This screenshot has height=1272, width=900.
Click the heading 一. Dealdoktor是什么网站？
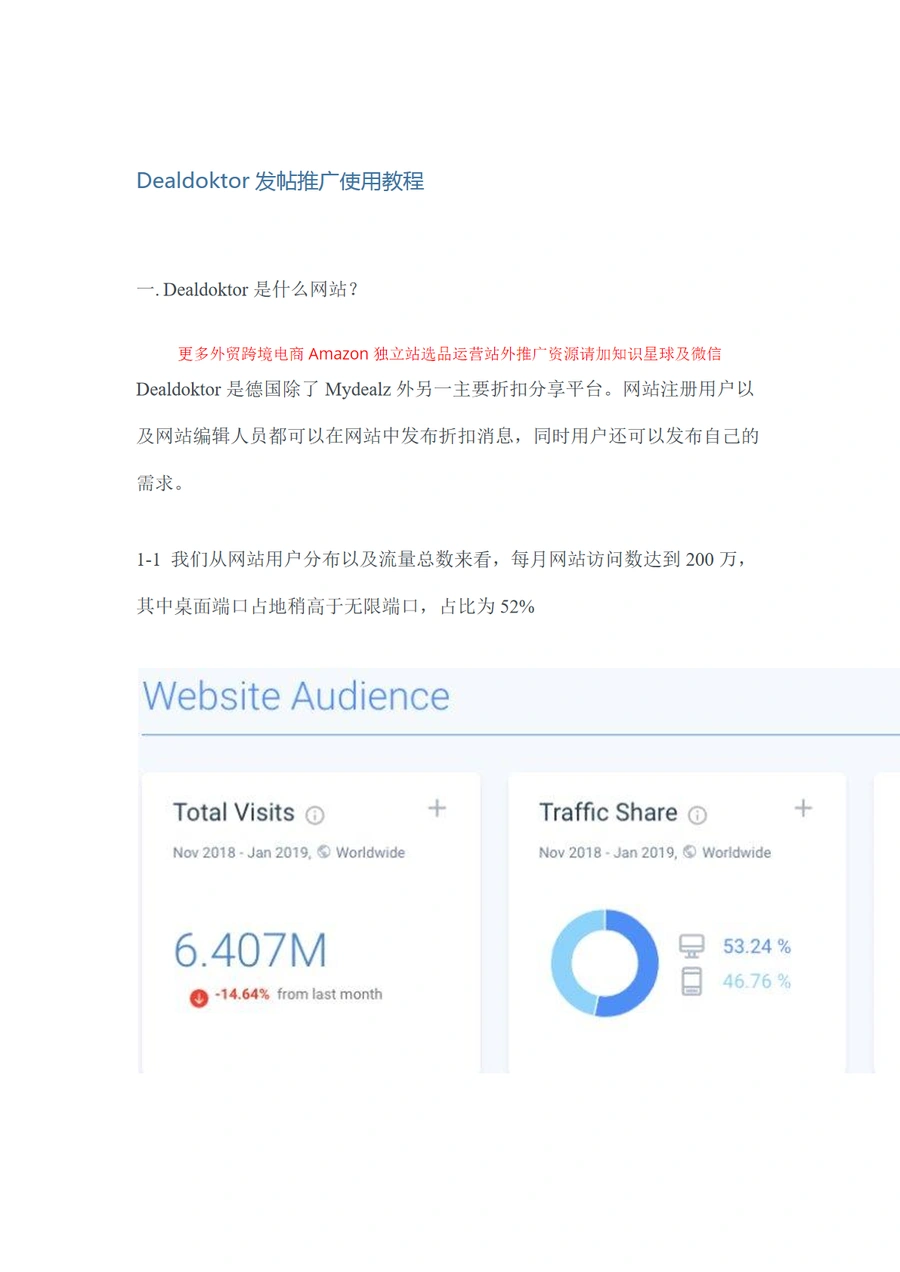(x=248, y=290)
